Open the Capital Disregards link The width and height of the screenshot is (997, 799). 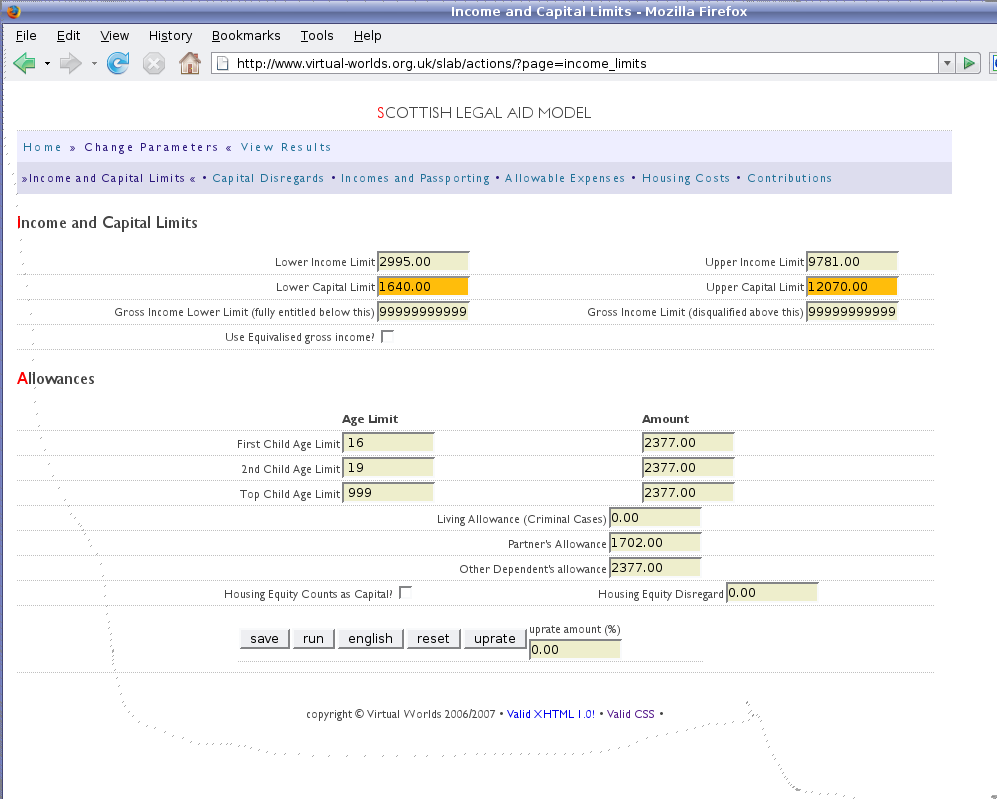tap(268, 178)
